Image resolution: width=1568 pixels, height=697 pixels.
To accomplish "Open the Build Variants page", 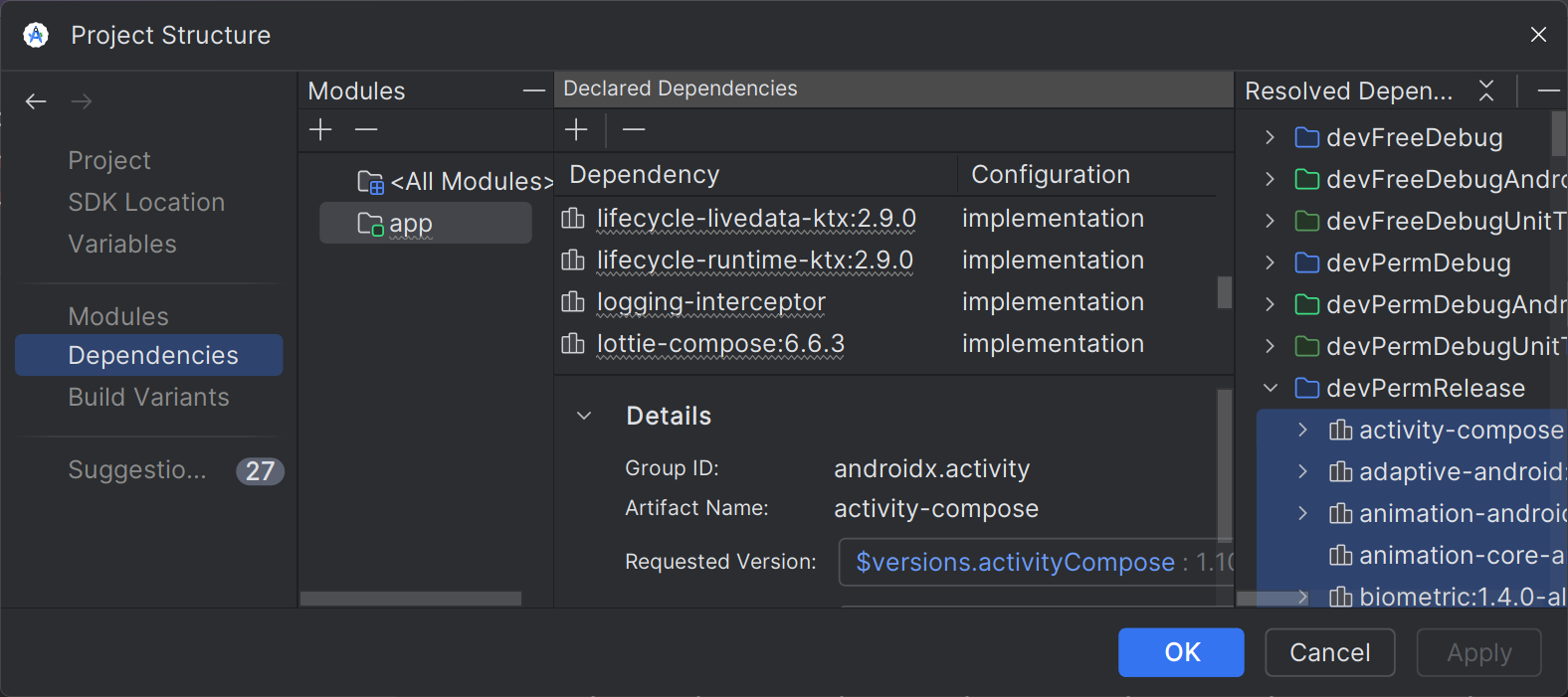I will [x=148, y=397].
